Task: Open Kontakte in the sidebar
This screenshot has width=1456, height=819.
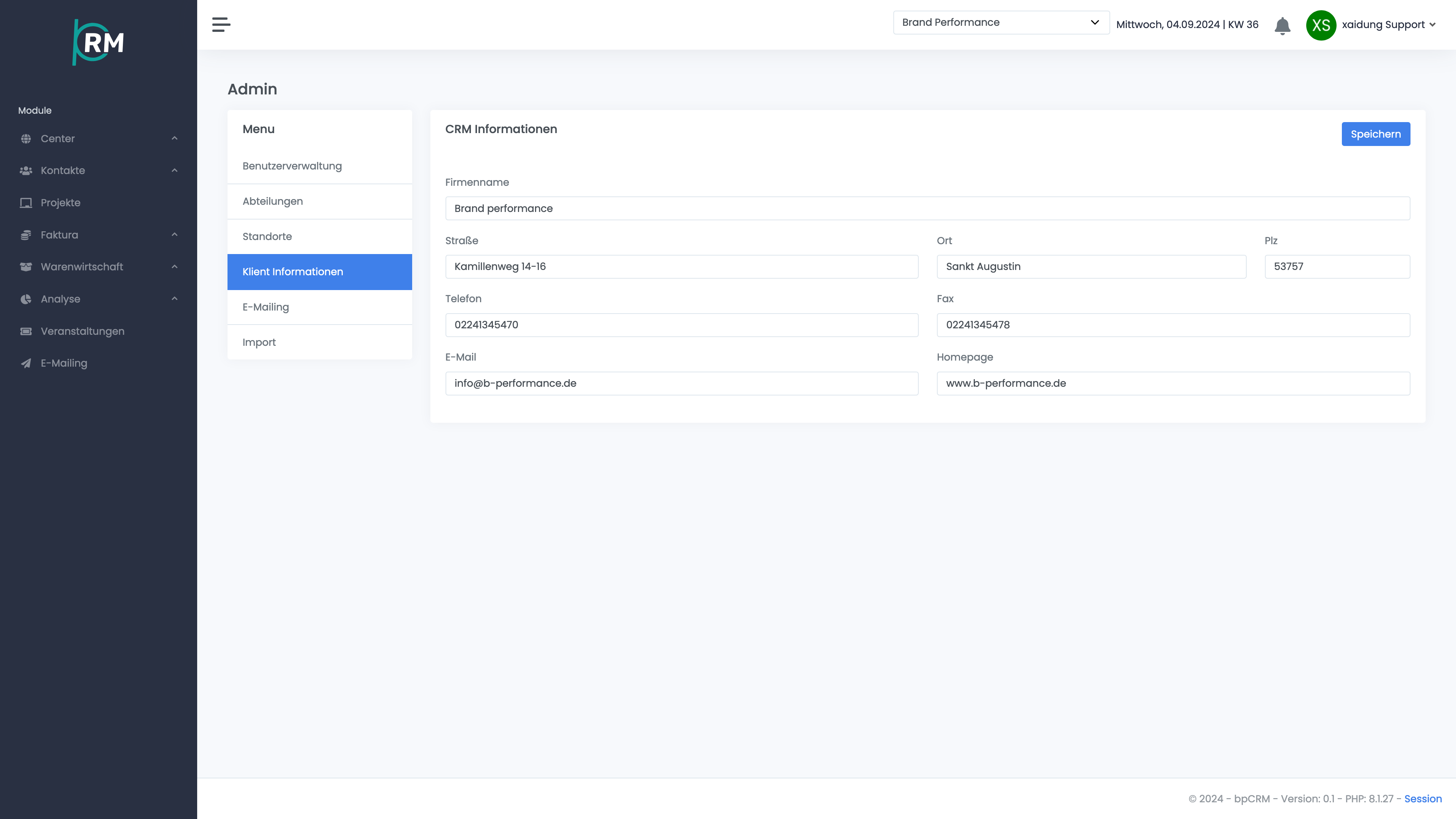Action: (x=98, y=171)
